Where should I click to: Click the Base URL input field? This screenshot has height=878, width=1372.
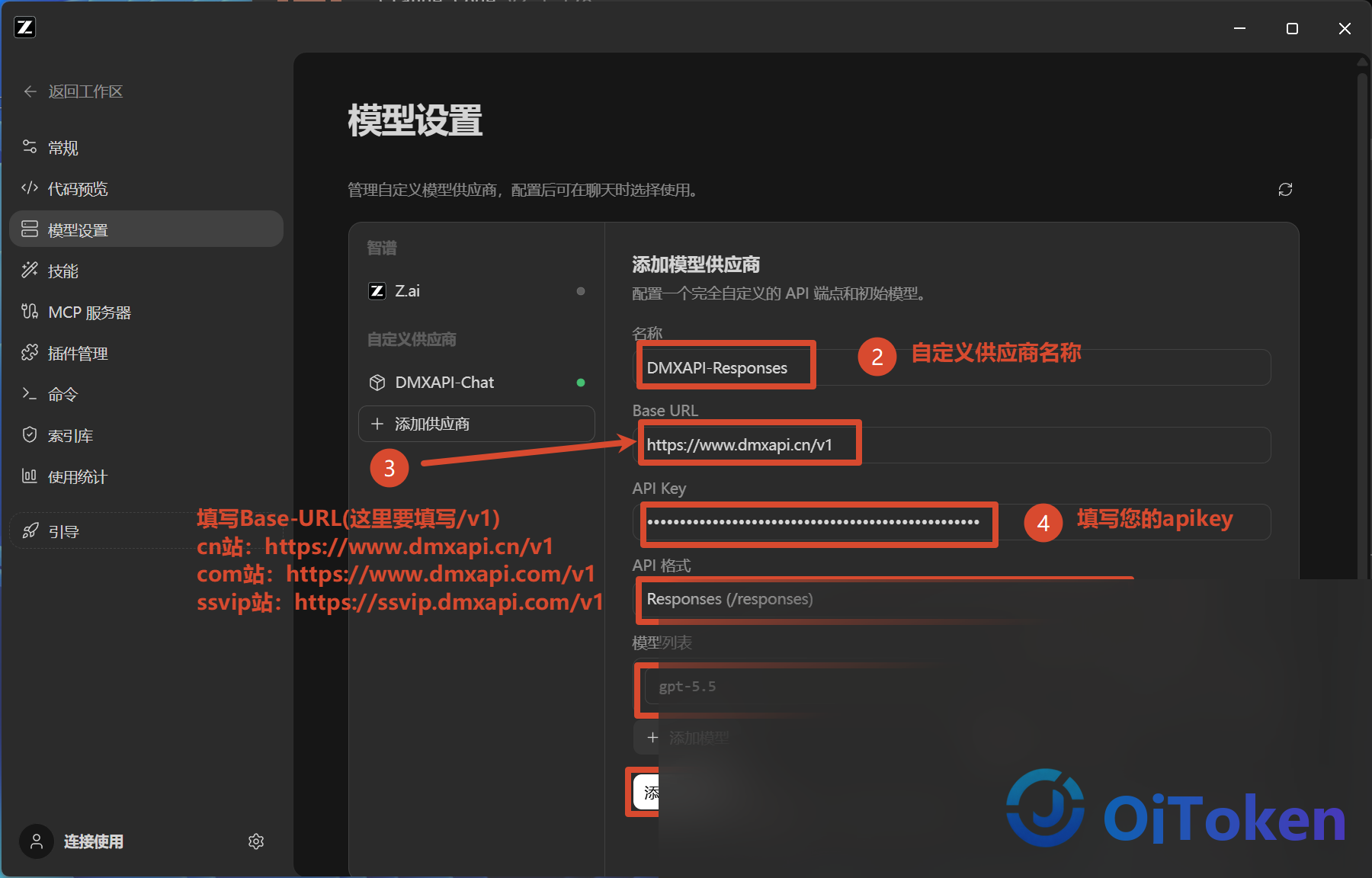point(951,445)
